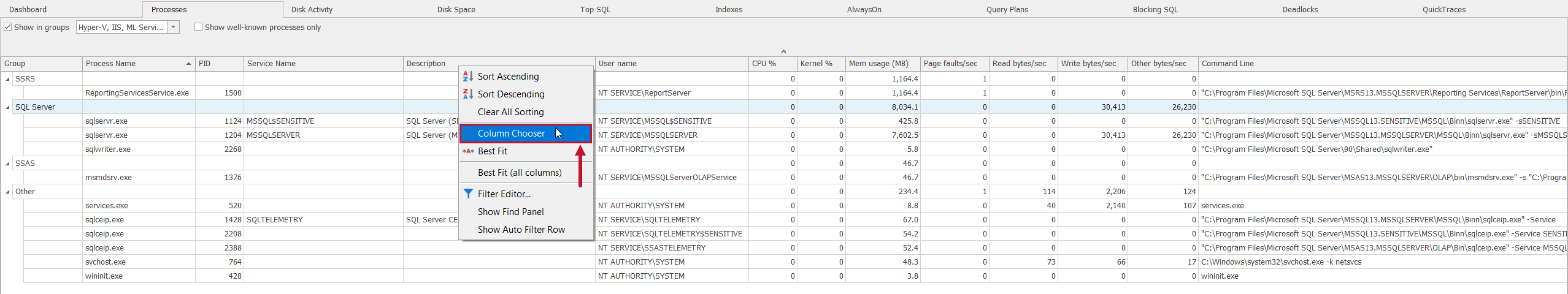Open the QuickTraces tab
The width and height of the screenshot is (1568, 294).
click(x=1444, y=9)
